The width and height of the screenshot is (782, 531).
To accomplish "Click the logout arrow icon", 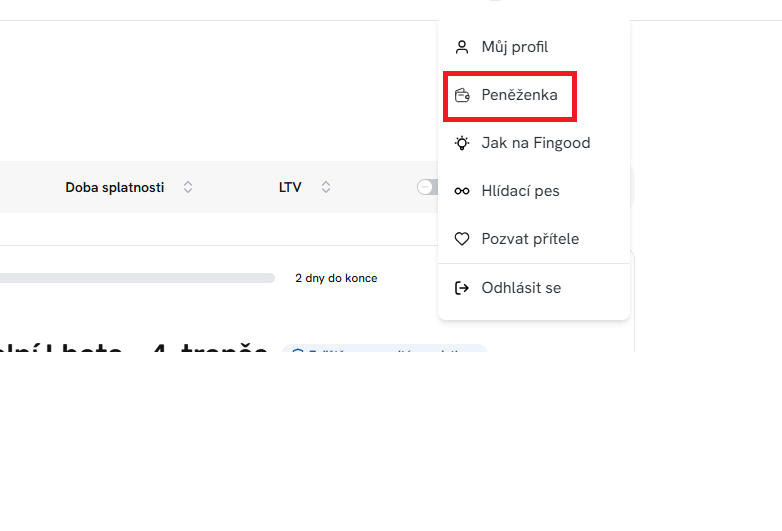I will pyautogui.click(x=461, y=288).
